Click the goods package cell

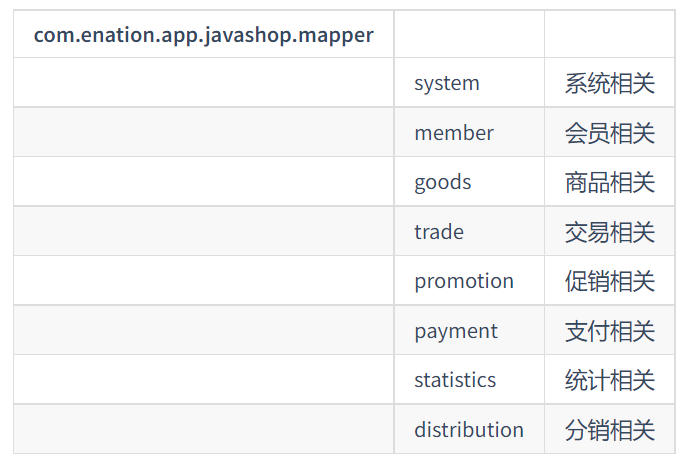[x=469, y=181]
